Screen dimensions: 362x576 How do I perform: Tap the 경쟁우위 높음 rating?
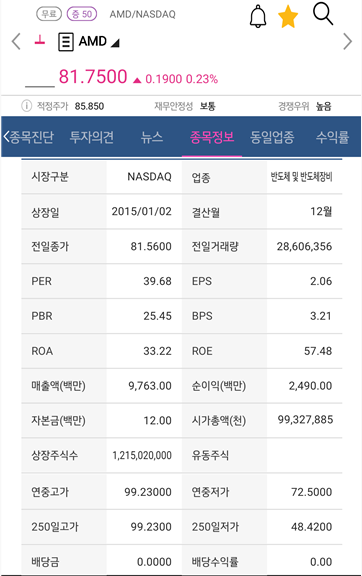[324, 106]
